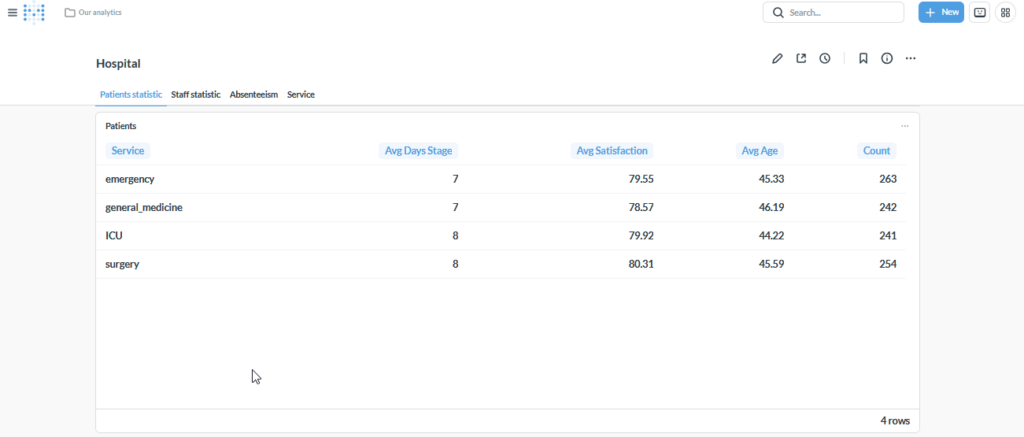Image resolution: width=1024 pixels, height=437 pixels.
Task: Open the apps grid icon
Action: [1005, 12]
